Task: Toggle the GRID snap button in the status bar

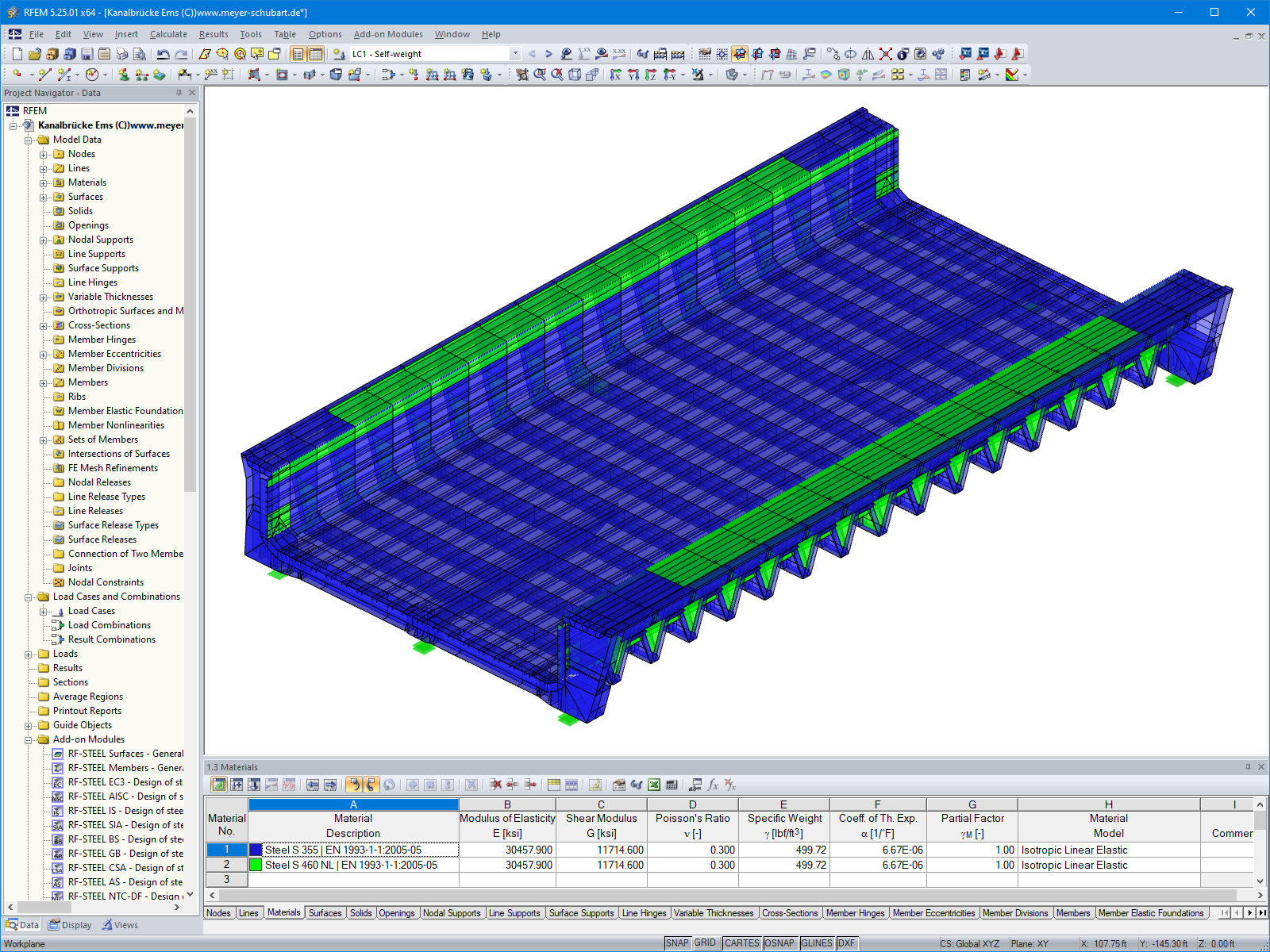Action: click(705, 942)
